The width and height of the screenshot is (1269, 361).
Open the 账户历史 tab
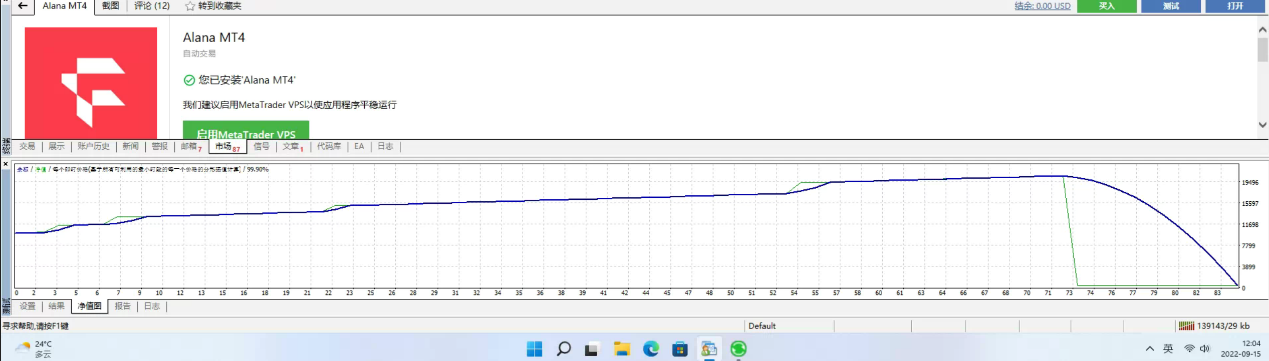(93, 146)
